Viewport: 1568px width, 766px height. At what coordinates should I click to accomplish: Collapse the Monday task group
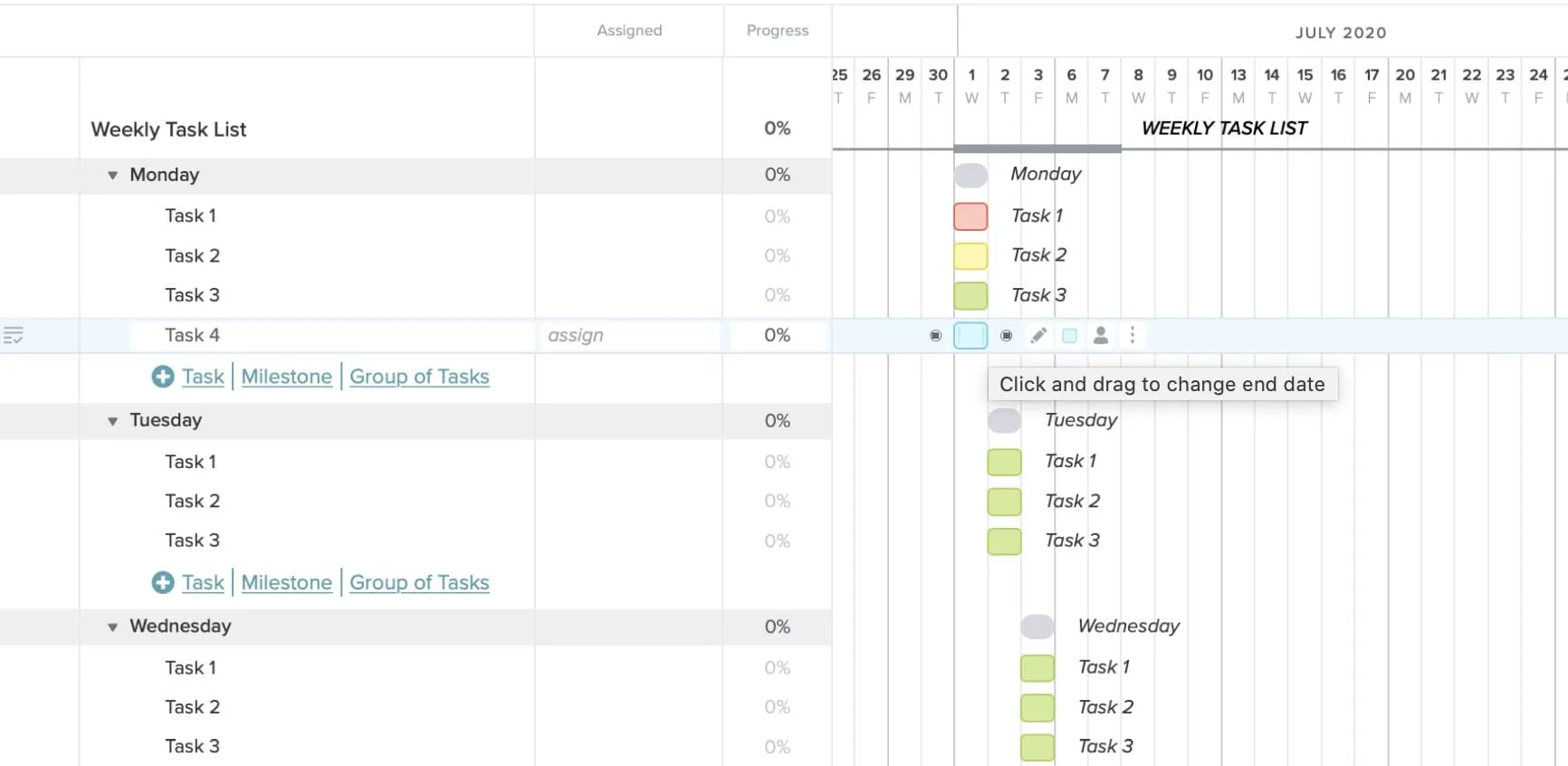(113, 176)
